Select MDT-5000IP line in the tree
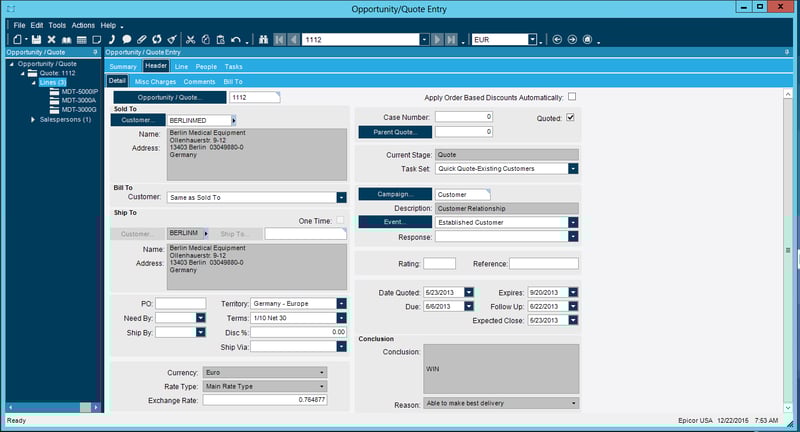The width and height of the screenshot is (800, 432). click(80, 92)
